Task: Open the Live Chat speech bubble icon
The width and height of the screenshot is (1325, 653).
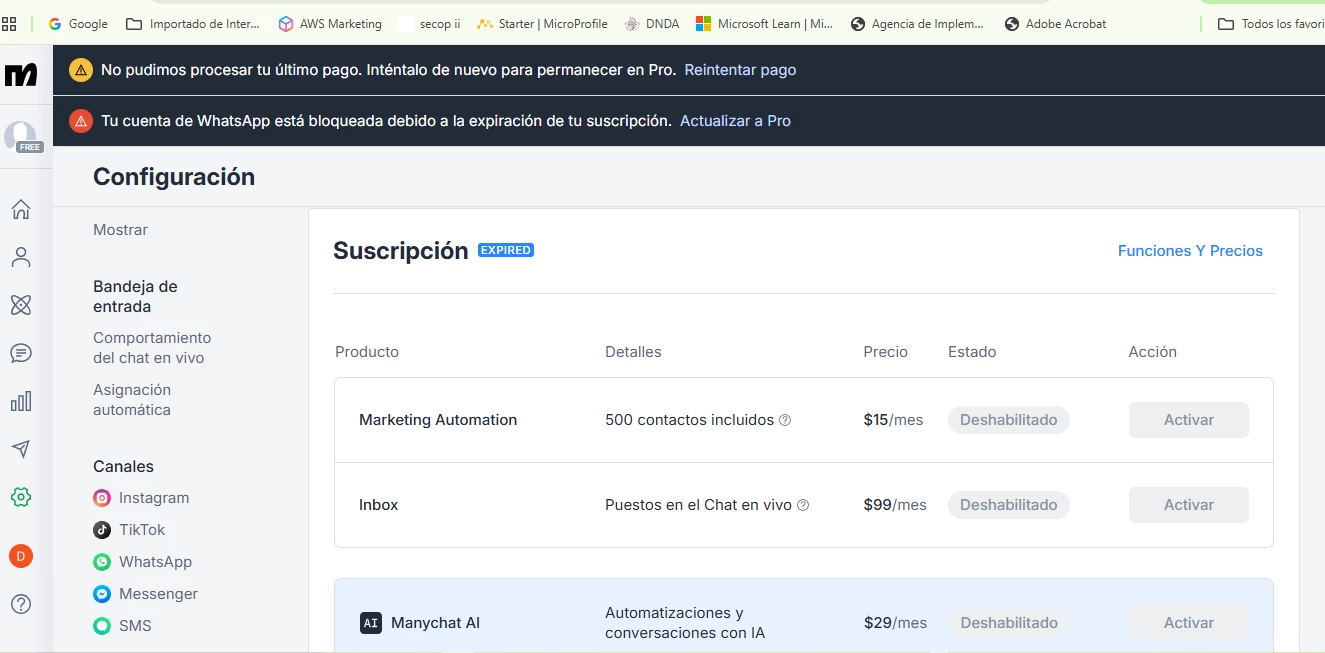Action: 21,353
